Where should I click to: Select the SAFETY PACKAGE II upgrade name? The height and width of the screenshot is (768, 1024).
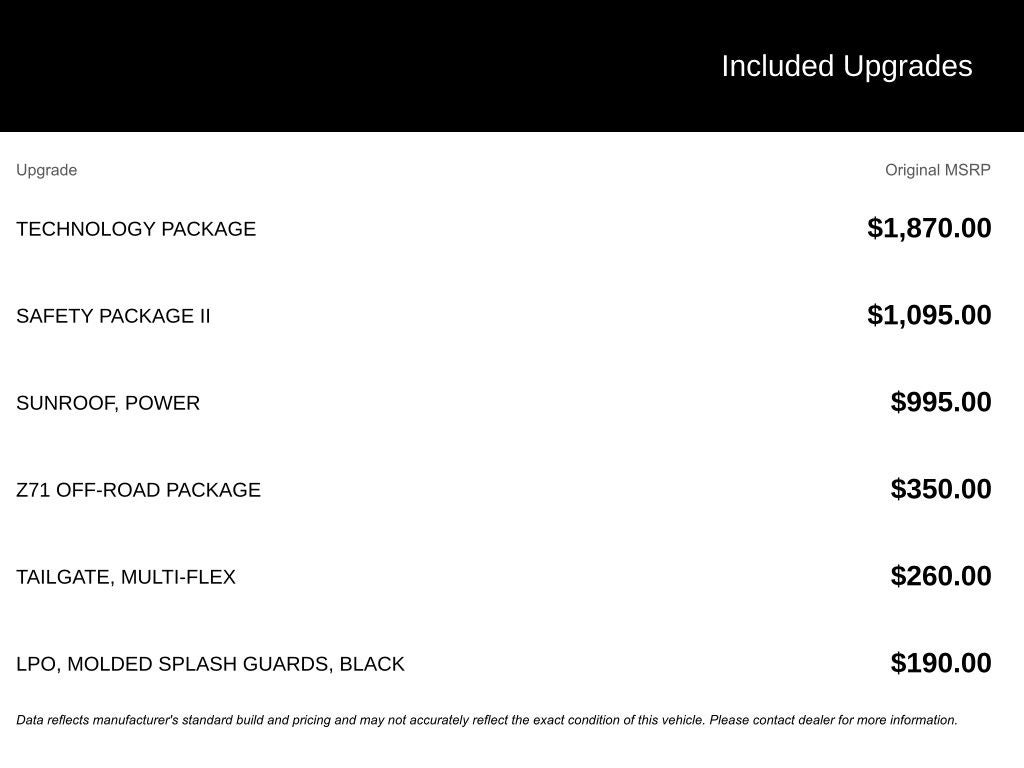113,316
